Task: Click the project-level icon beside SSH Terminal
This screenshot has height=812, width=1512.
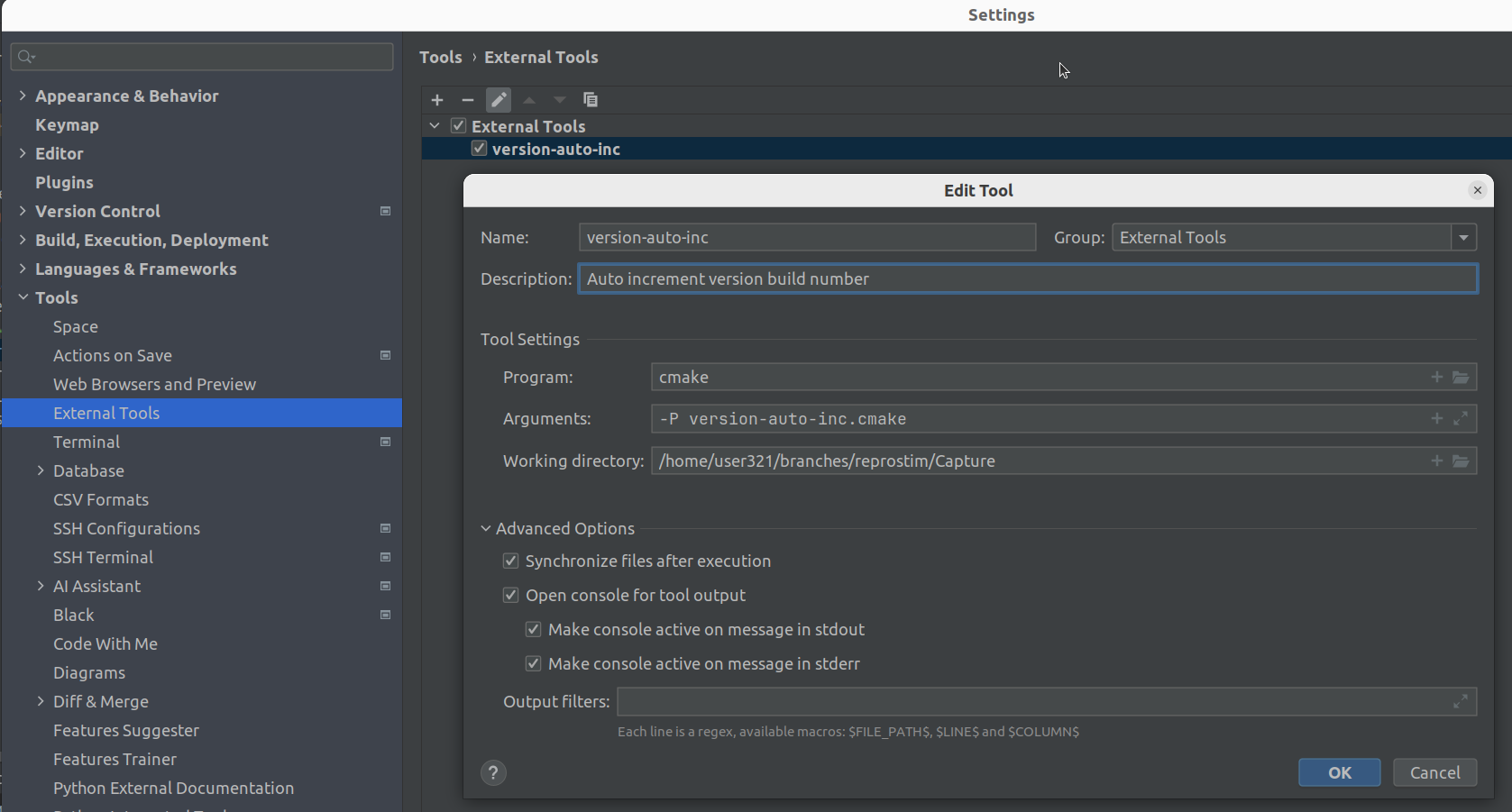Action: click(x=385, y=557)
